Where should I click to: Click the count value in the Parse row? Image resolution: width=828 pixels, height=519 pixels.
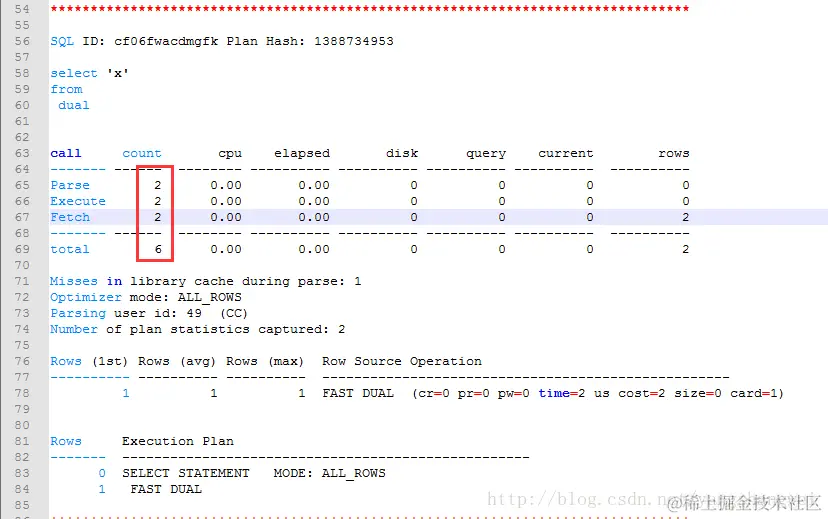coord(157,185)
